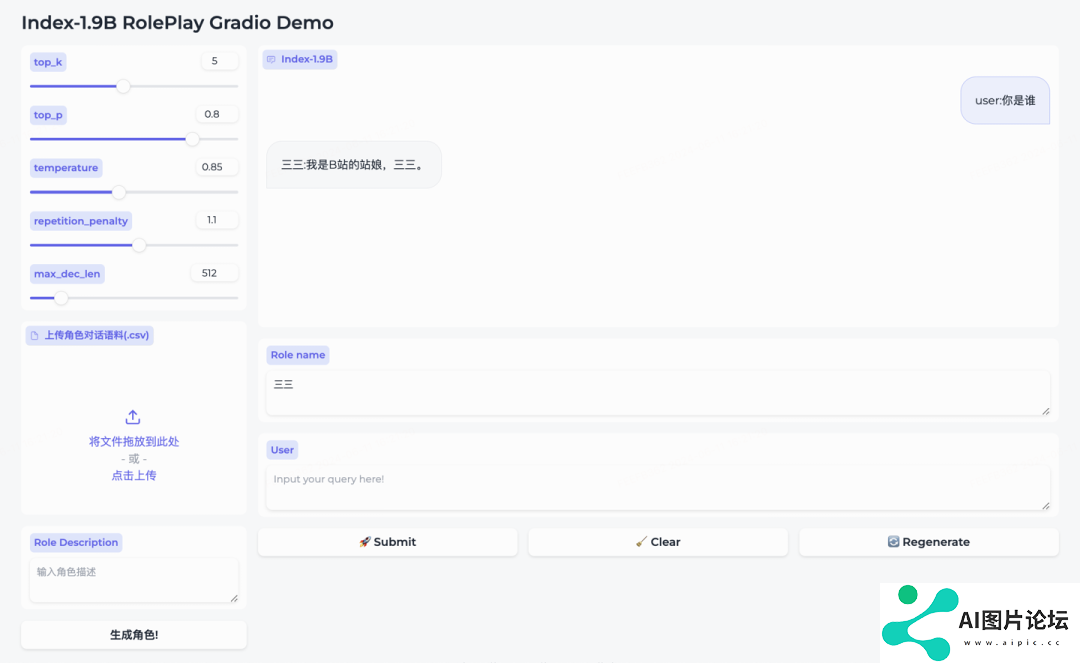Click the Role Description label
This screenshot has width=1080, height=663.
(76, 543)
